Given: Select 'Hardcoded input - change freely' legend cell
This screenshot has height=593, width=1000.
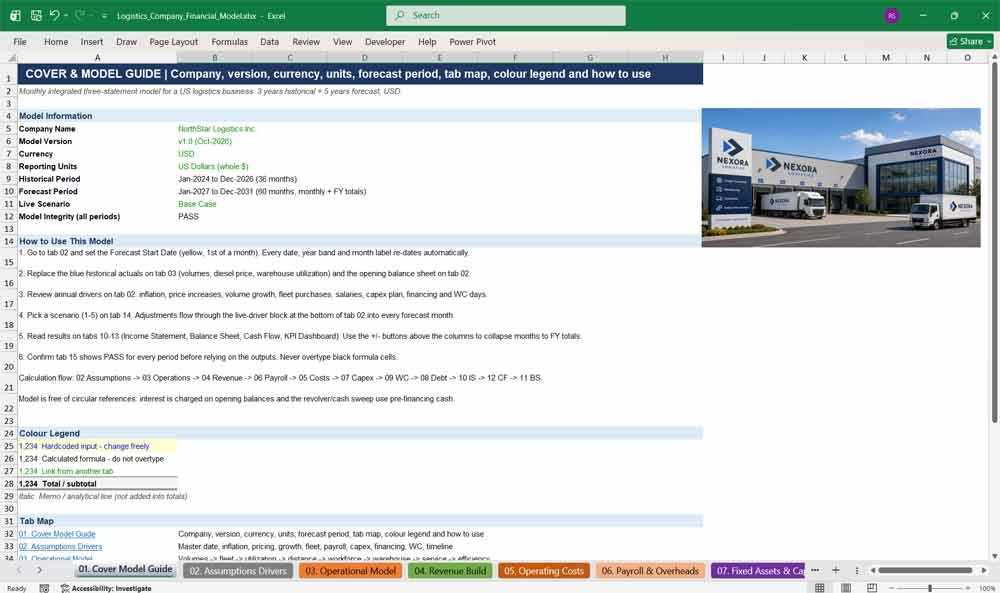Looking at the screenshot, I should (97, 446).
